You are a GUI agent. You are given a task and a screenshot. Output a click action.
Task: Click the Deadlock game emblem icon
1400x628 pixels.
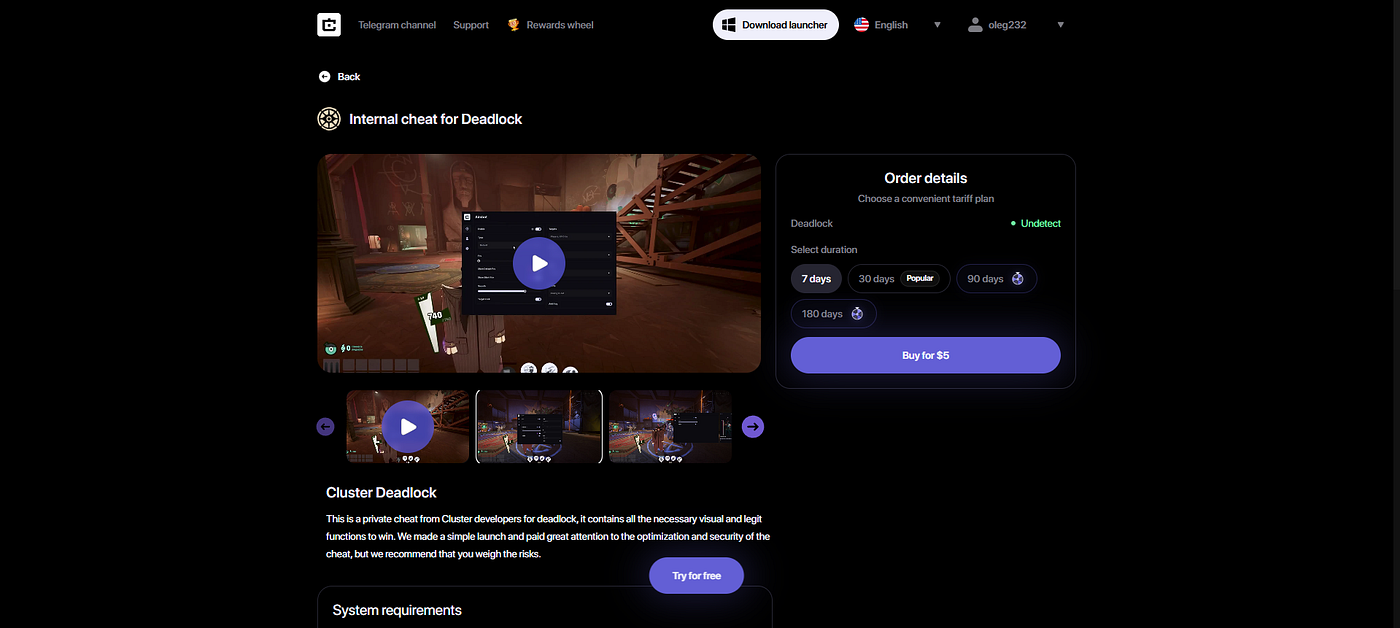coord(329,119)
